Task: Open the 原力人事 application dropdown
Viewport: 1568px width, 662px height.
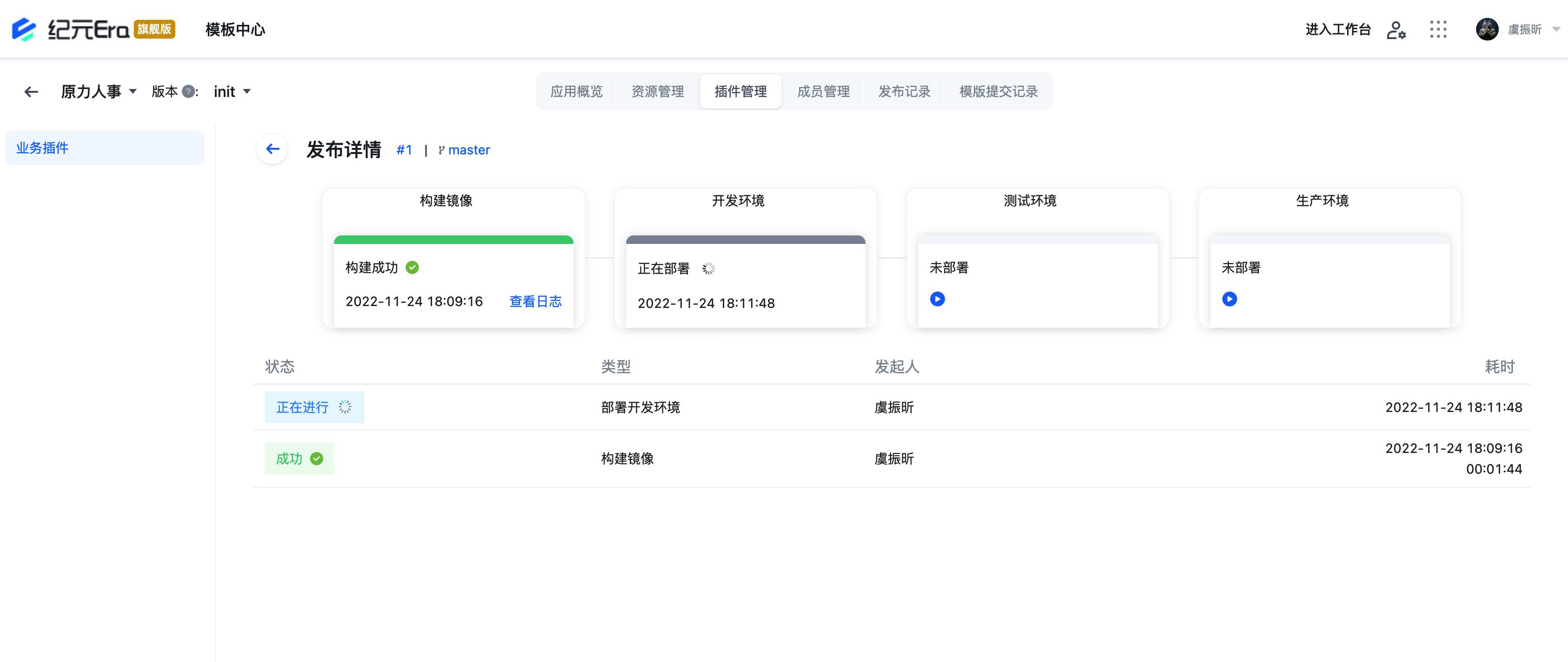Action: tap(98, 92)
